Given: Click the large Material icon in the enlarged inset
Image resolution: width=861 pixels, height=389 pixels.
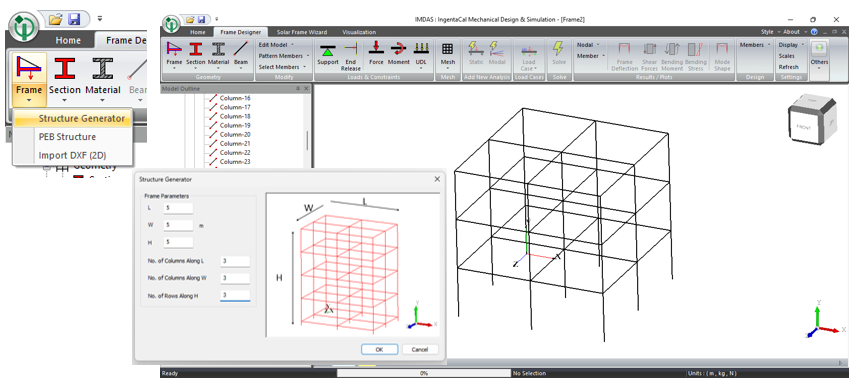Looking at the screenshot, I should [x=103, y=68].
